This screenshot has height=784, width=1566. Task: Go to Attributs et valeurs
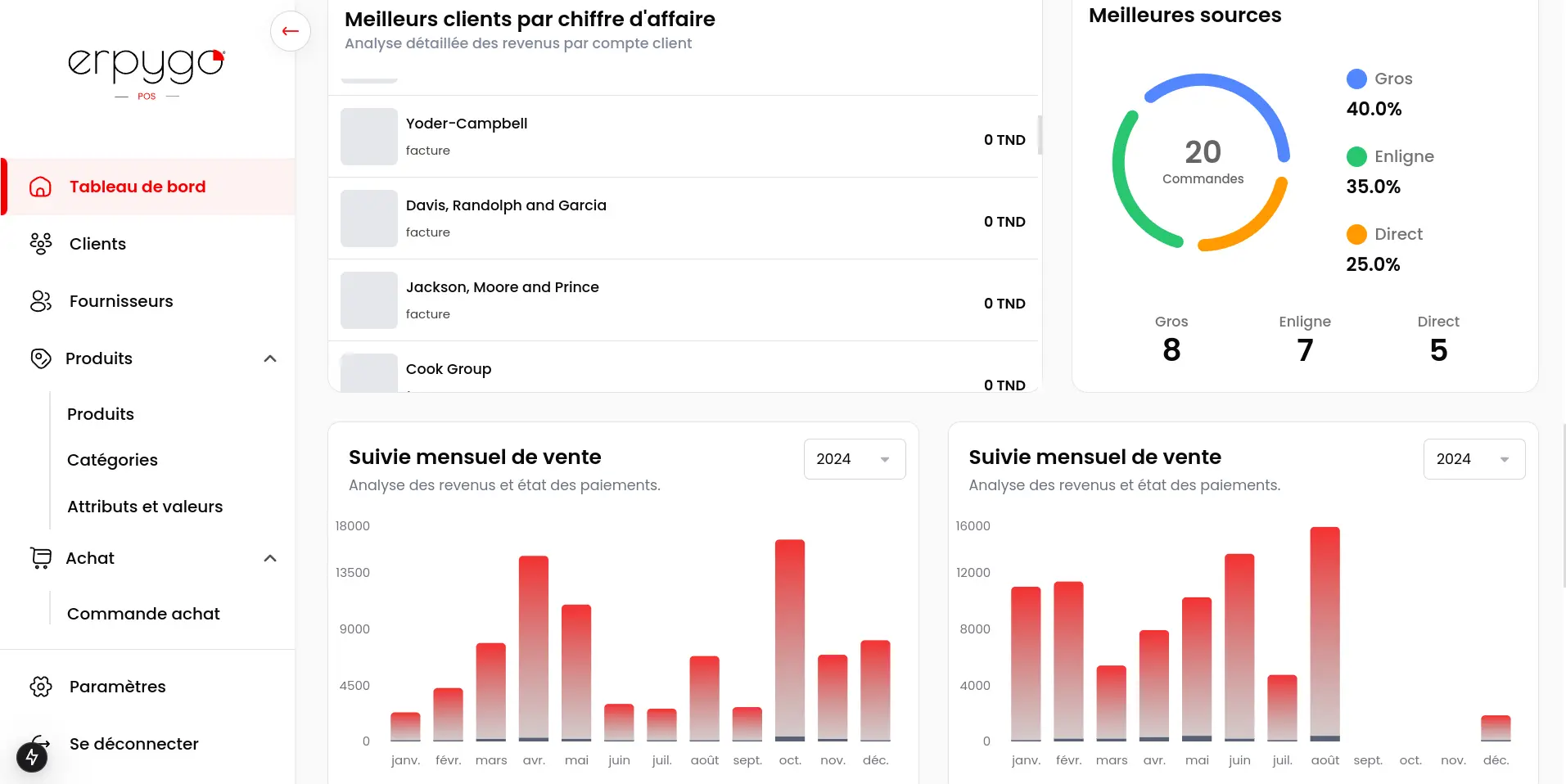pos(145,507)
